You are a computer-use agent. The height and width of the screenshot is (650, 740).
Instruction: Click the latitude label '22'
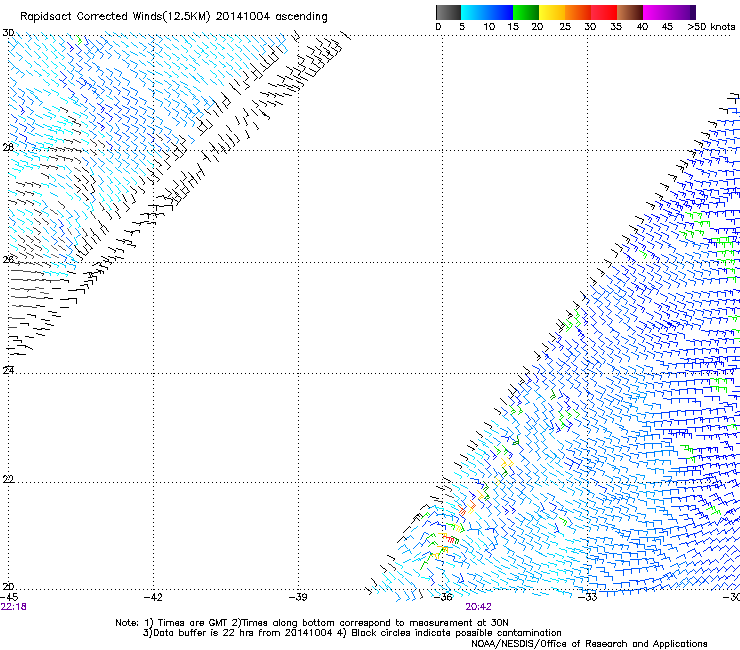[8, 479]
